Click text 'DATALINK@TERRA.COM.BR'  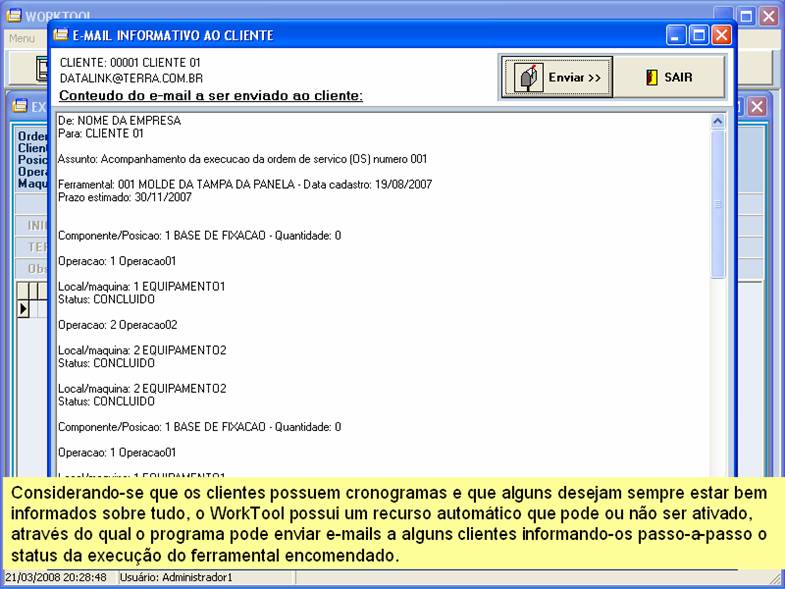[131, 78]
